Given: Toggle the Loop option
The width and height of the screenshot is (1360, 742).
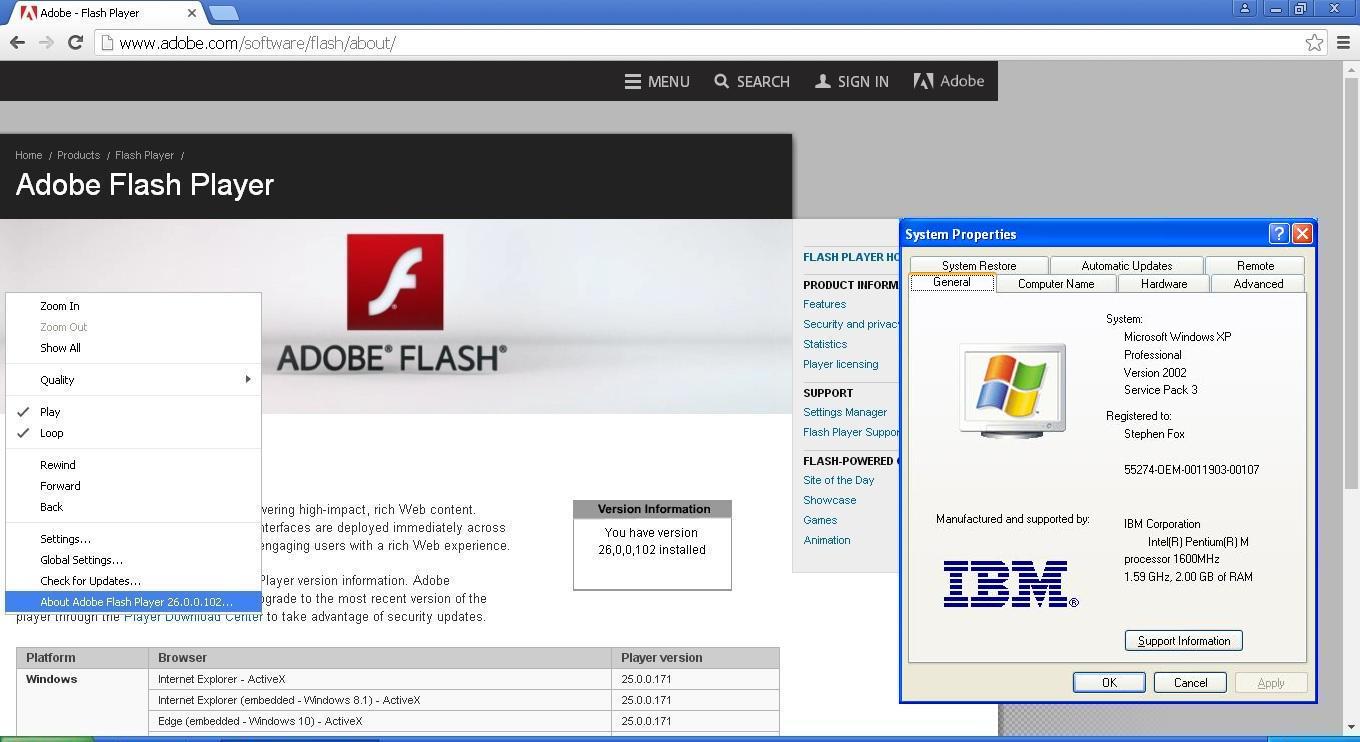Looking at the screenshot, I should (x=133, y=433).
